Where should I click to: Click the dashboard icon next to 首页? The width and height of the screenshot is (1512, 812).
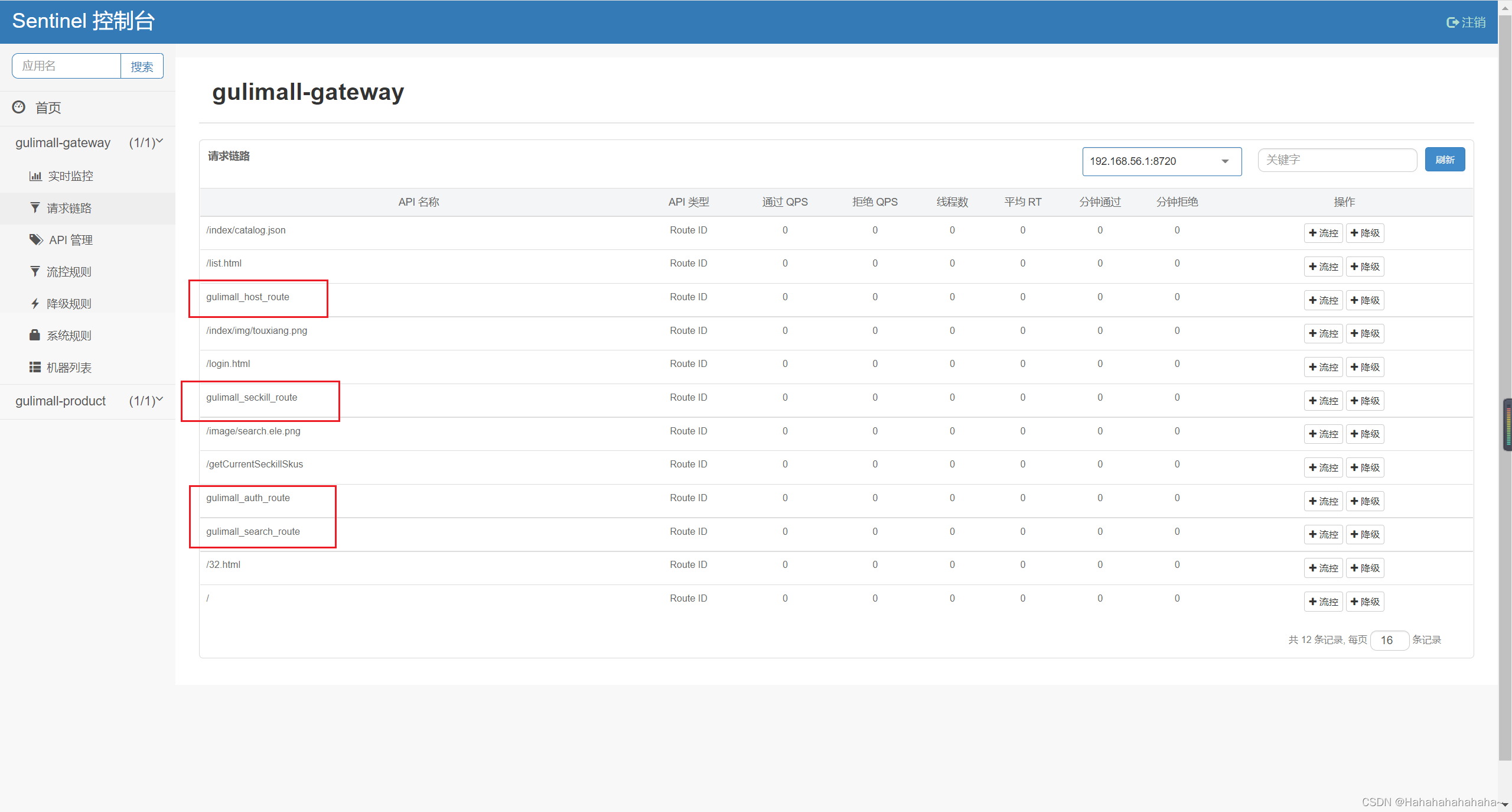(19, 107)
